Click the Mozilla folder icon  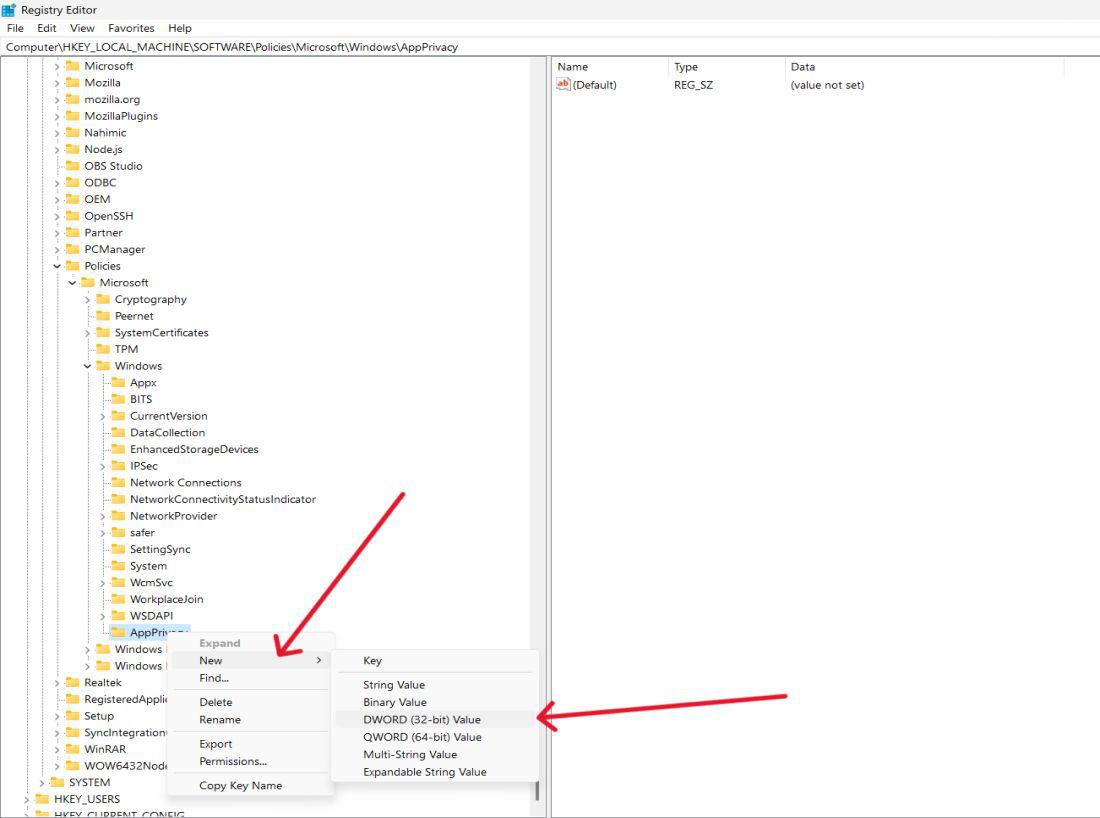72,82
